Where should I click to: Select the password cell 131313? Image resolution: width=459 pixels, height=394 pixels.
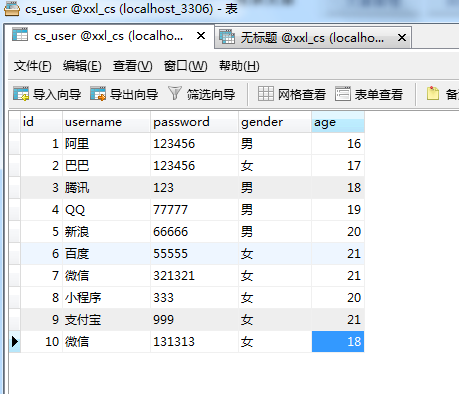click(194, 342)
